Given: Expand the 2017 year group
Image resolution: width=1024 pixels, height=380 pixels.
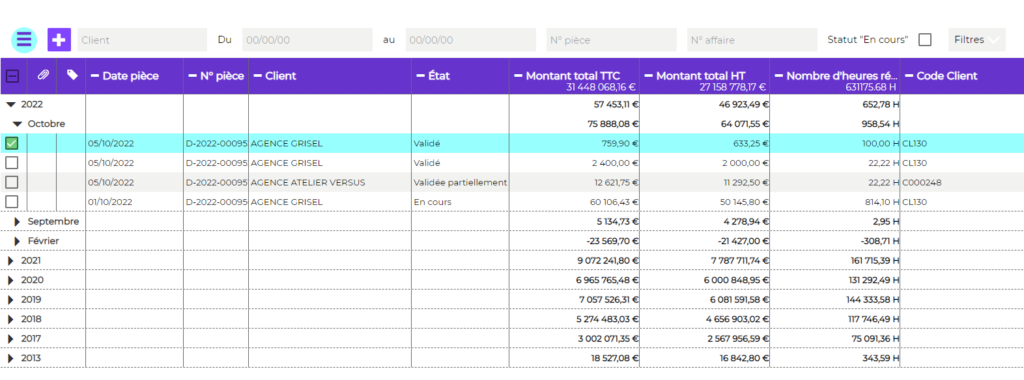Looking at the screenshot, I should click(x=10, y=339).
